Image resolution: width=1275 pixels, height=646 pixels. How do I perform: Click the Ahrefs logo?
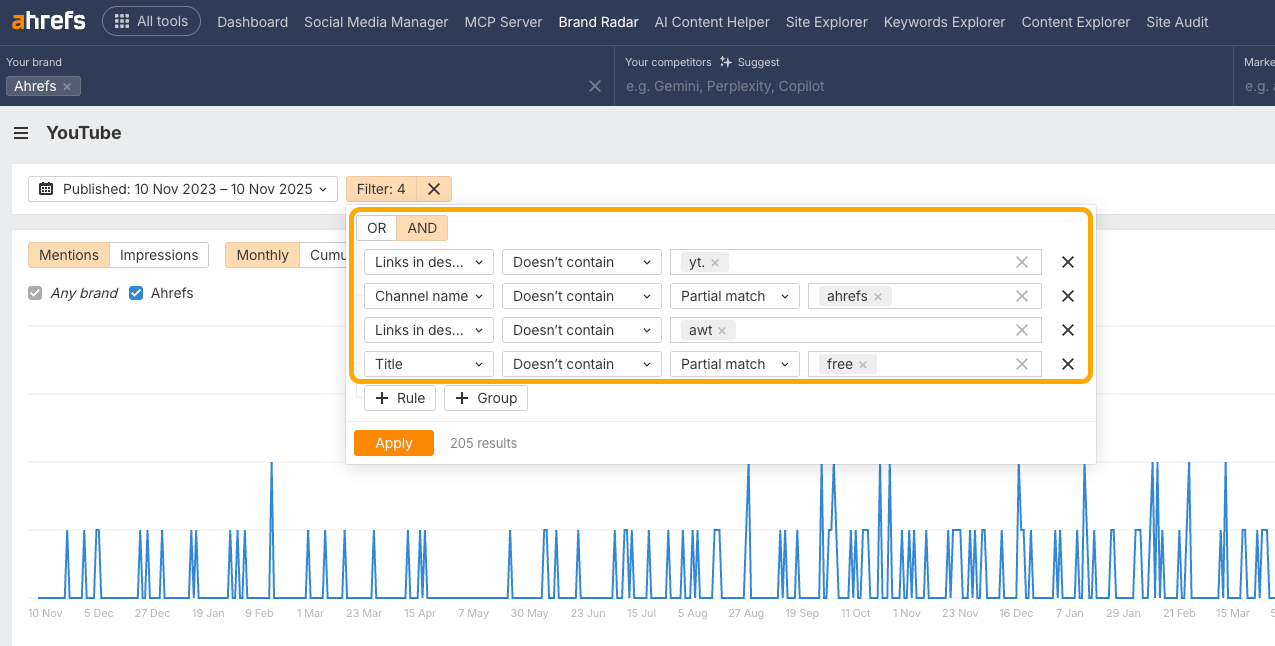(47, 19)
